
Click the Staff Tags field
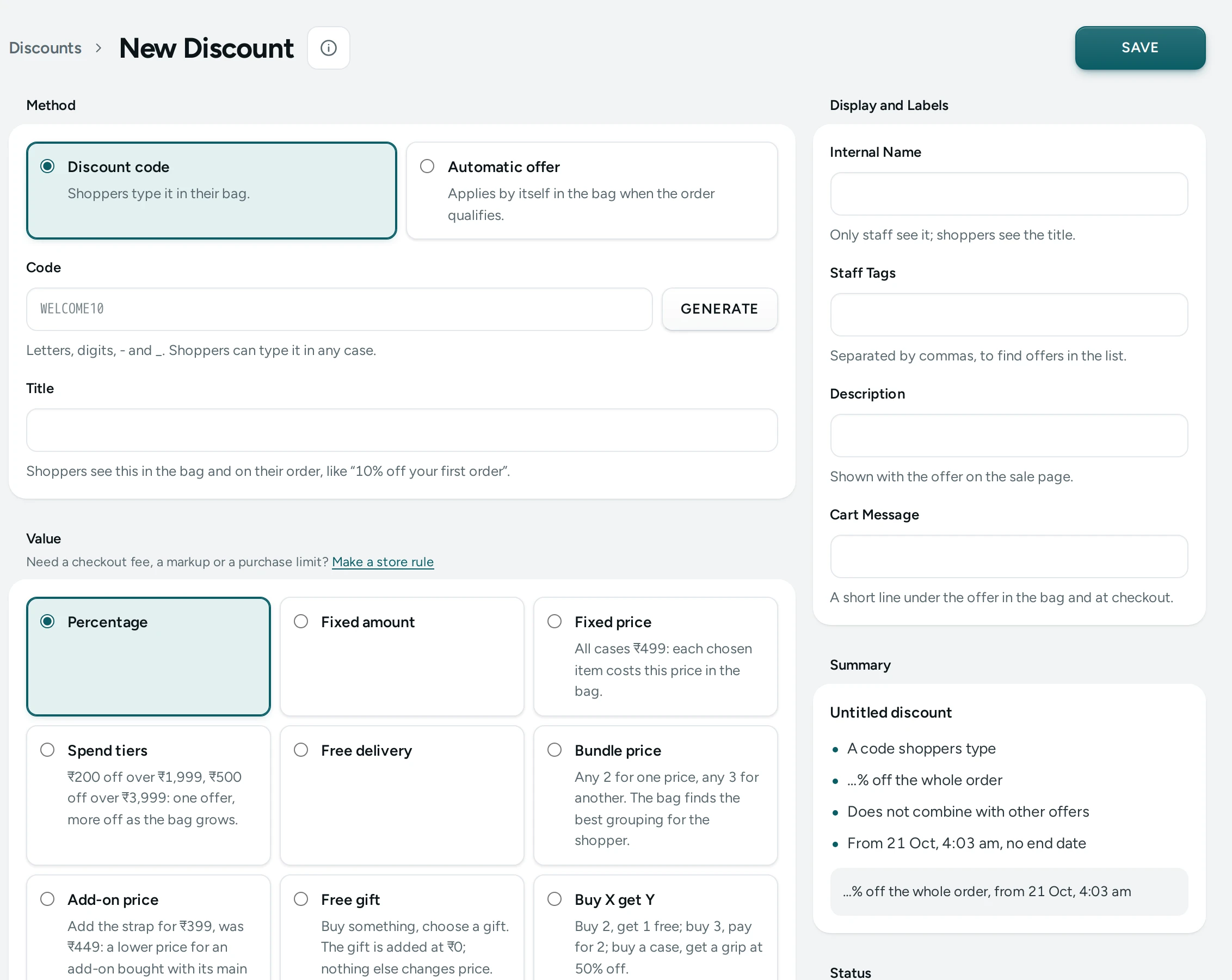(1008, 315)
